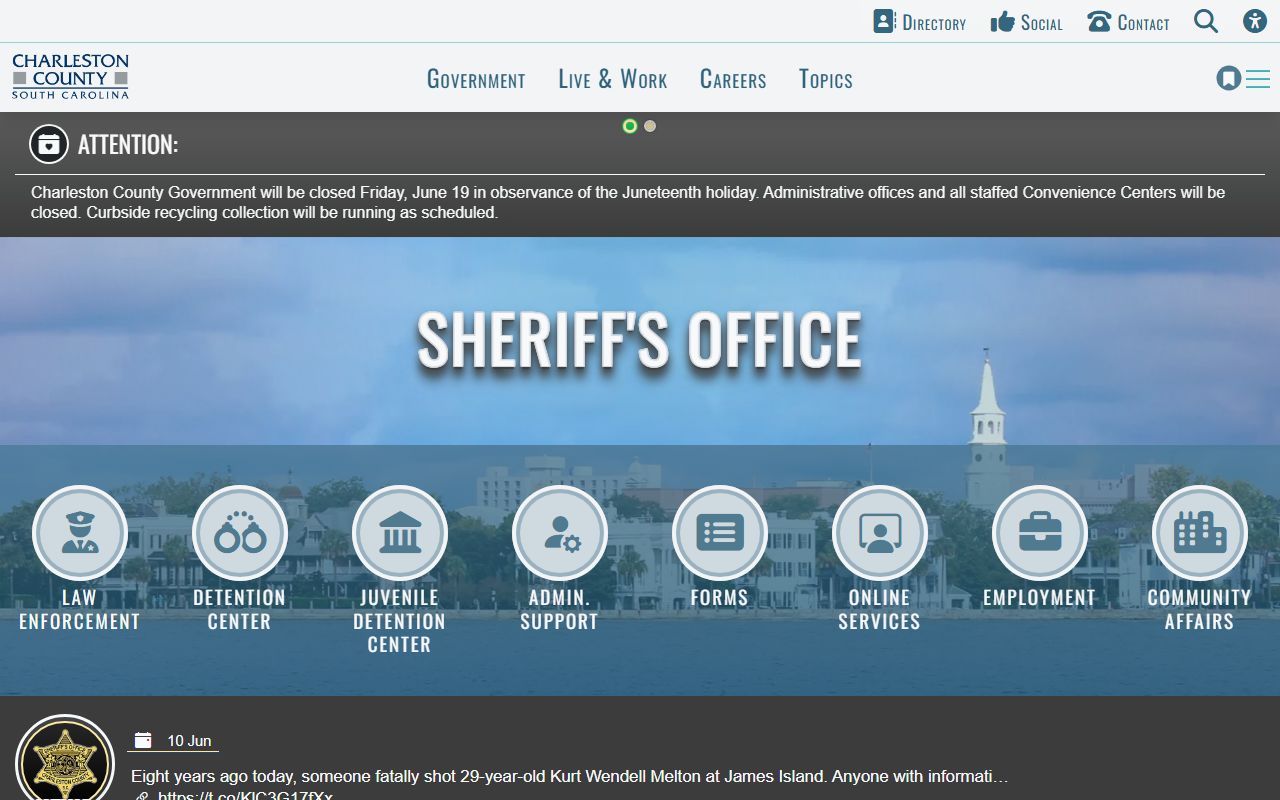Click the Juneteenth closure notice text

[628, 202]
